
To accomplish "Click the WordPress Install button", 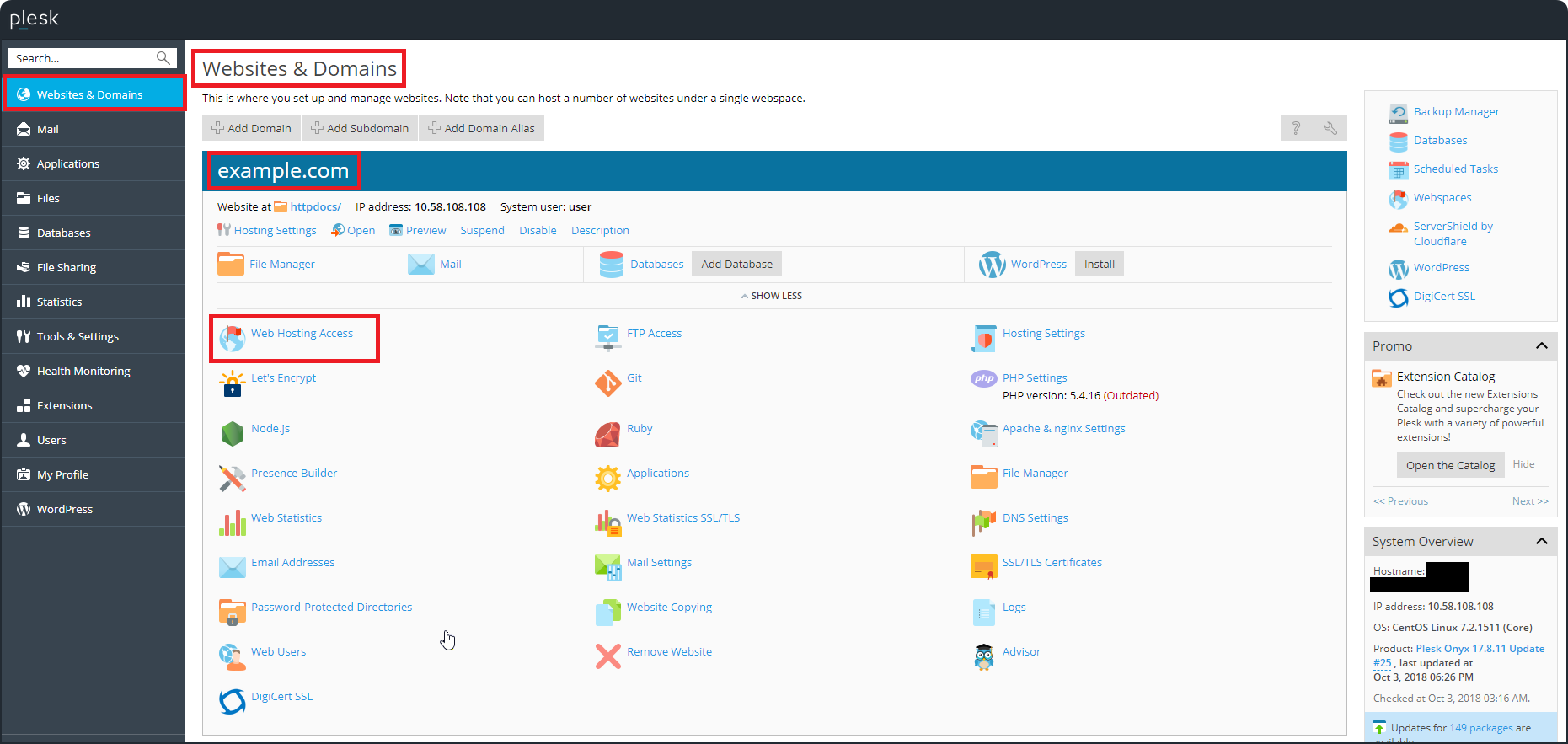I will click(1100, 264).
